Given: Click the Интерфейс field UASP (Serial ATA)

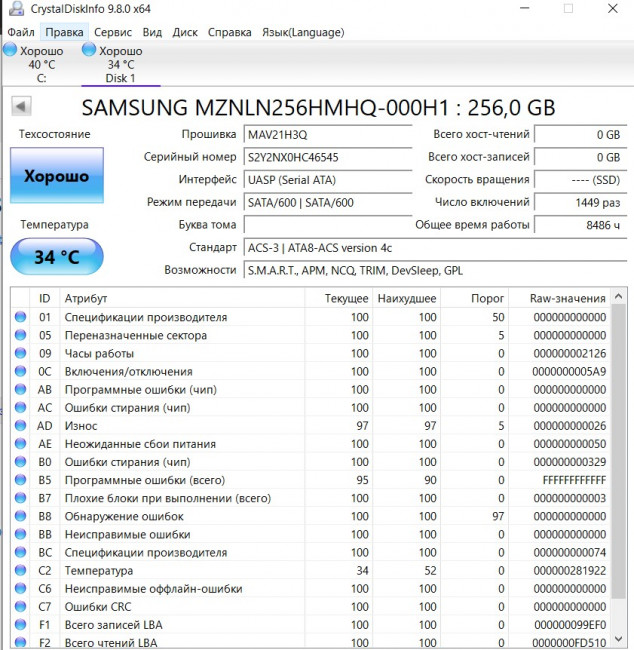Looking at the screenshot, I should [328, 180].
